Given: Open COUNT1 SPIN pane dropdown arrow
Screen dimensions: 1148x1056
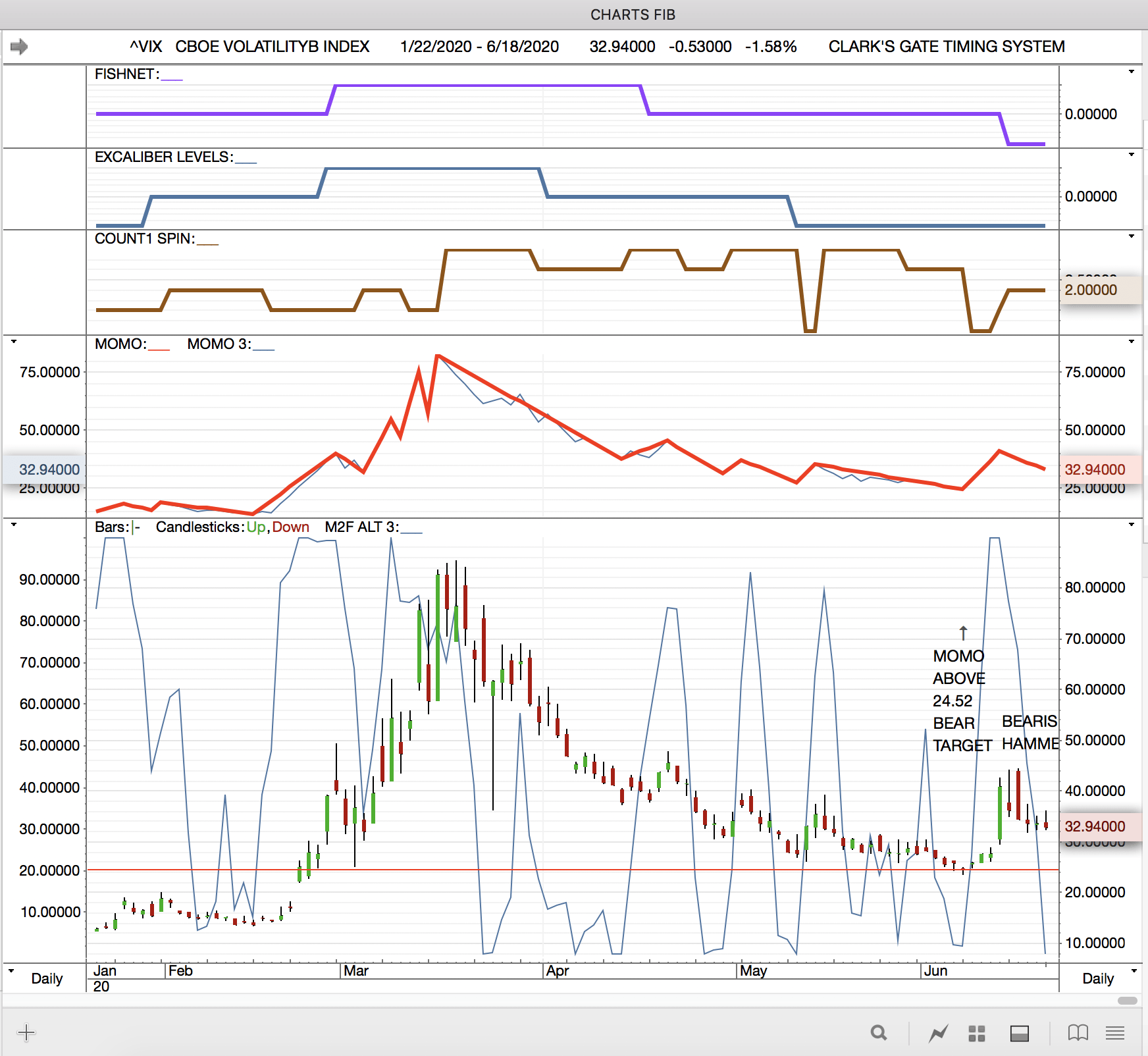Looking at the screenshot, I should pos(1132,236).
